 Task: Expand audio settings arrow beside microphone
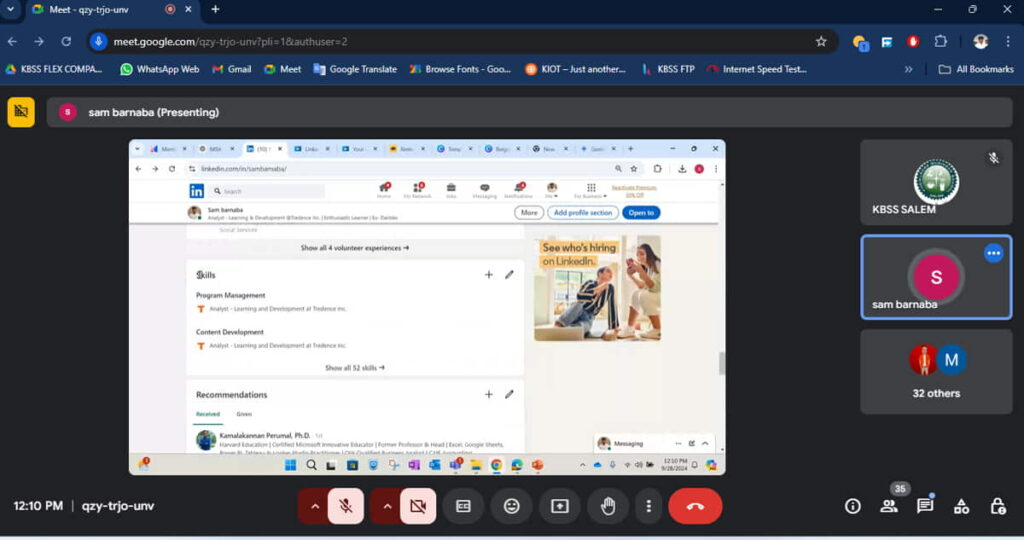315,506
